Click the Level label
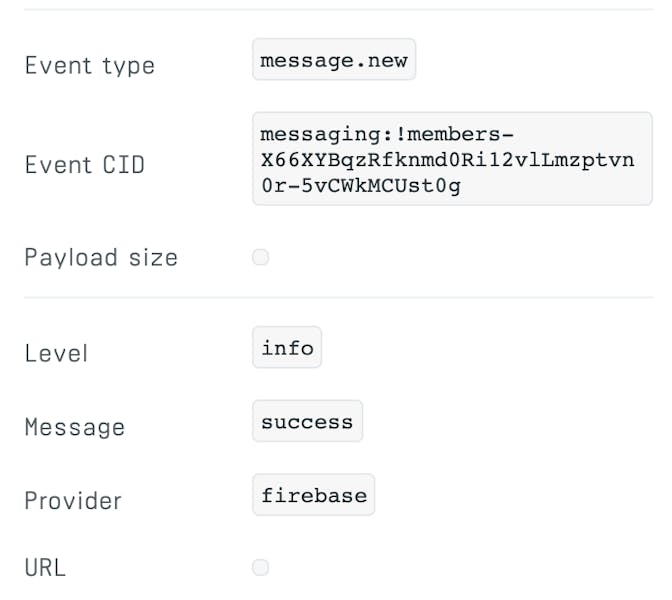 tap(56, 353)
